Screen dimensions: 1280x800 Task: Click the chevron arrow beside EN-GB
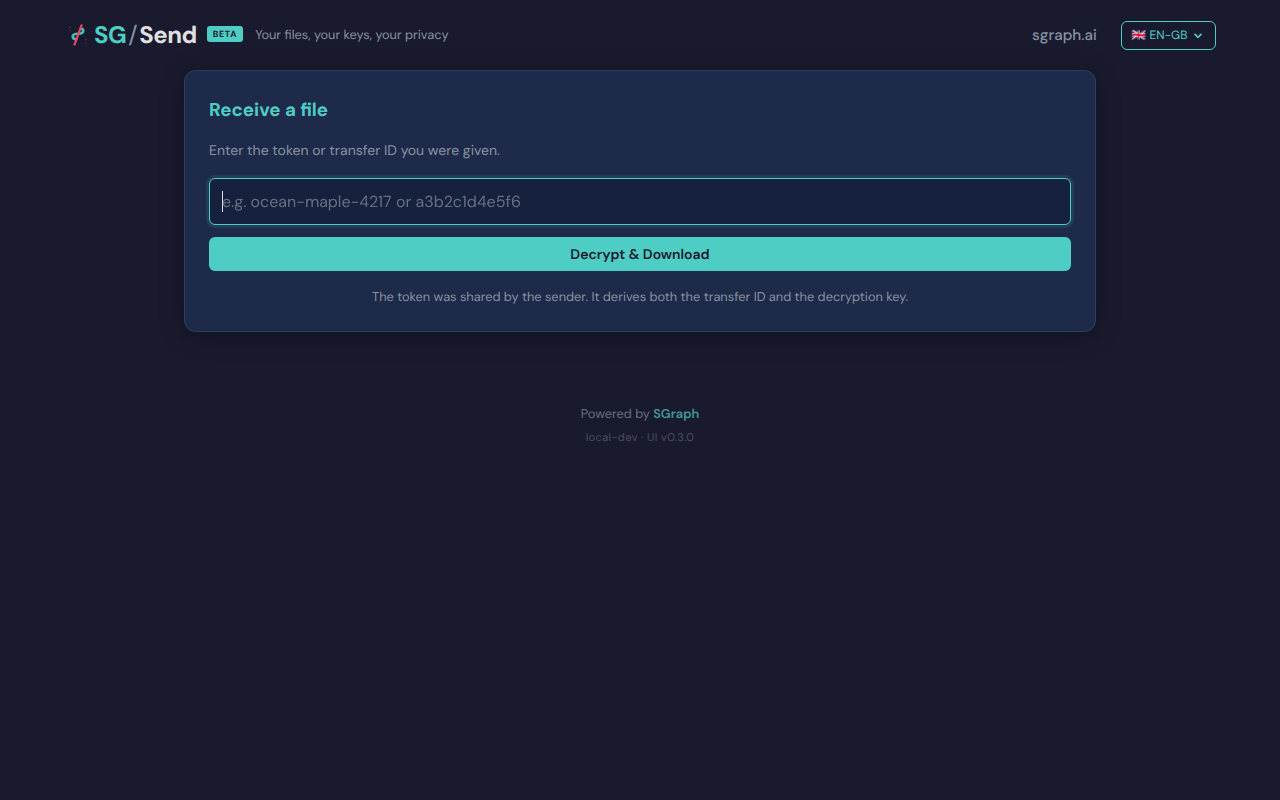click(1197, 35)
